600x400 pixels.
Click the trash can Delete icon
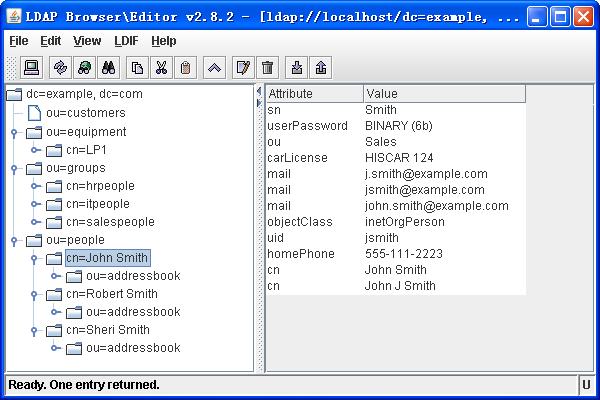point(267,68)
